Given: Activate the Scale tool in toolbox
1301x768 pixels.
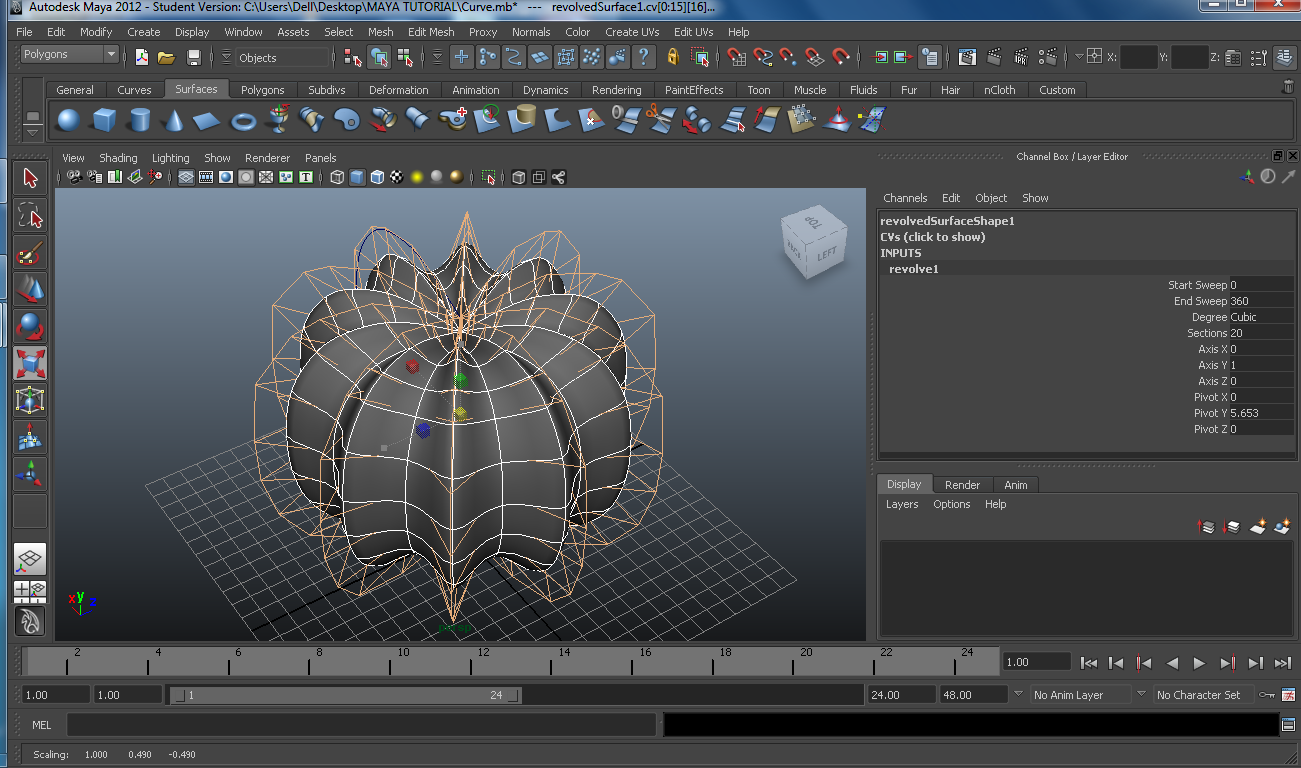Looking at the screenshot, I should coord(30,363).
